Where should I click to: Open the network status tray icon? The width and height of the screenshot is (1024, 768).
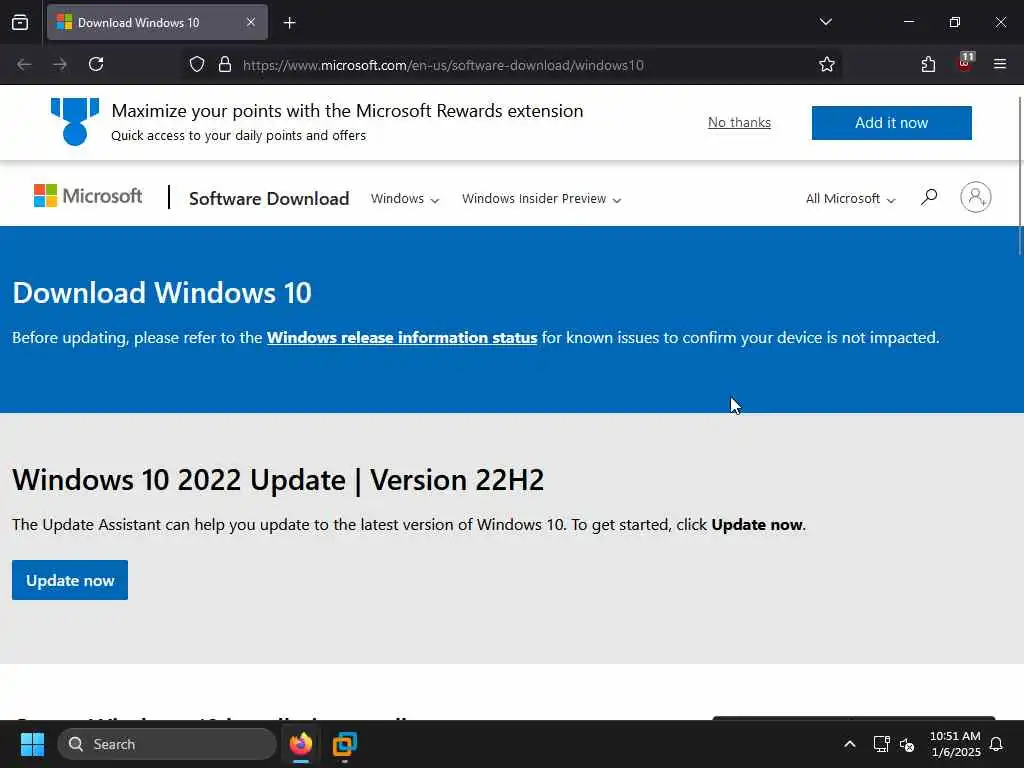click(x=881, y=744)
